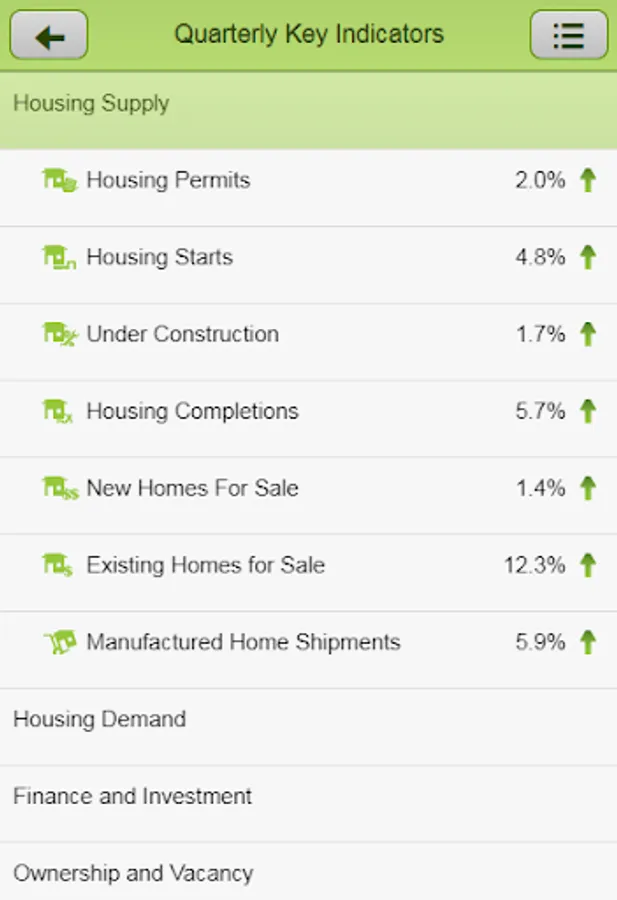The height and width of the screenshot is (900, 617).
Task: Click the New Homes For Sale icon
Action: (x=59, y=489)
